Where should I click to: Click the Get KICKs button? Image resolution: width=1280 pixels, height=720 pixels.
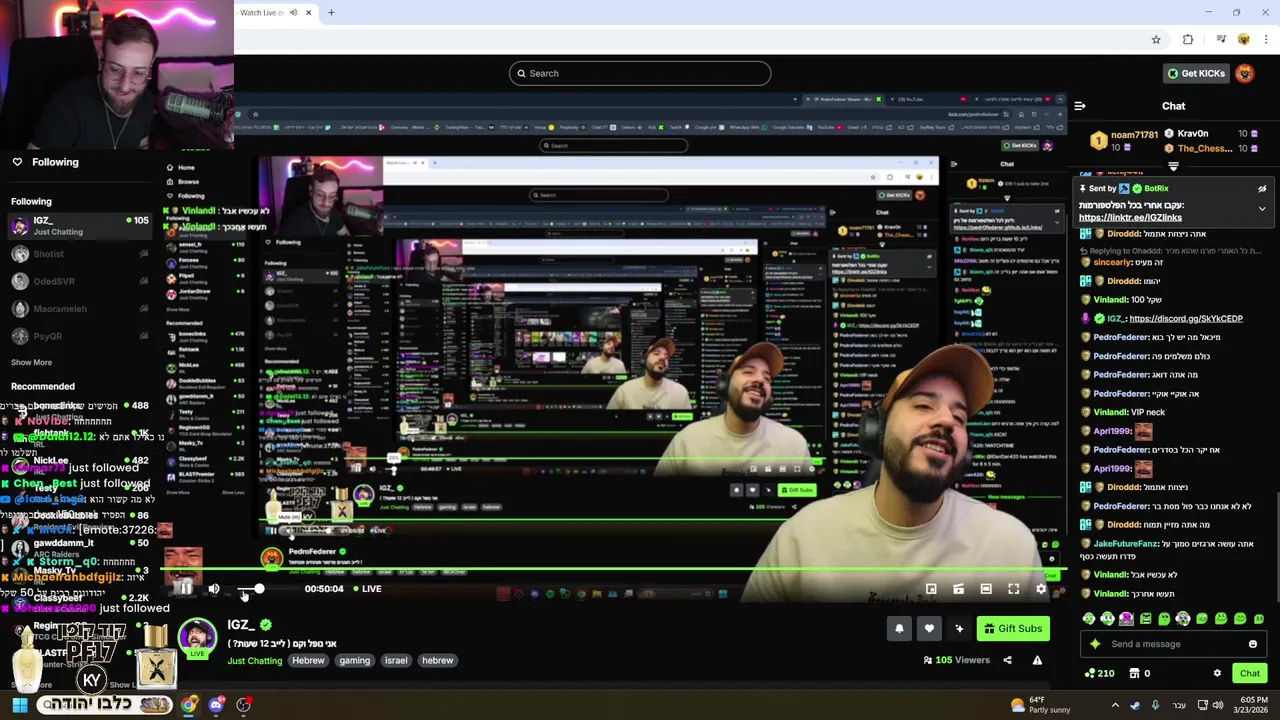pyautogui.click(x=1196, y=73)
